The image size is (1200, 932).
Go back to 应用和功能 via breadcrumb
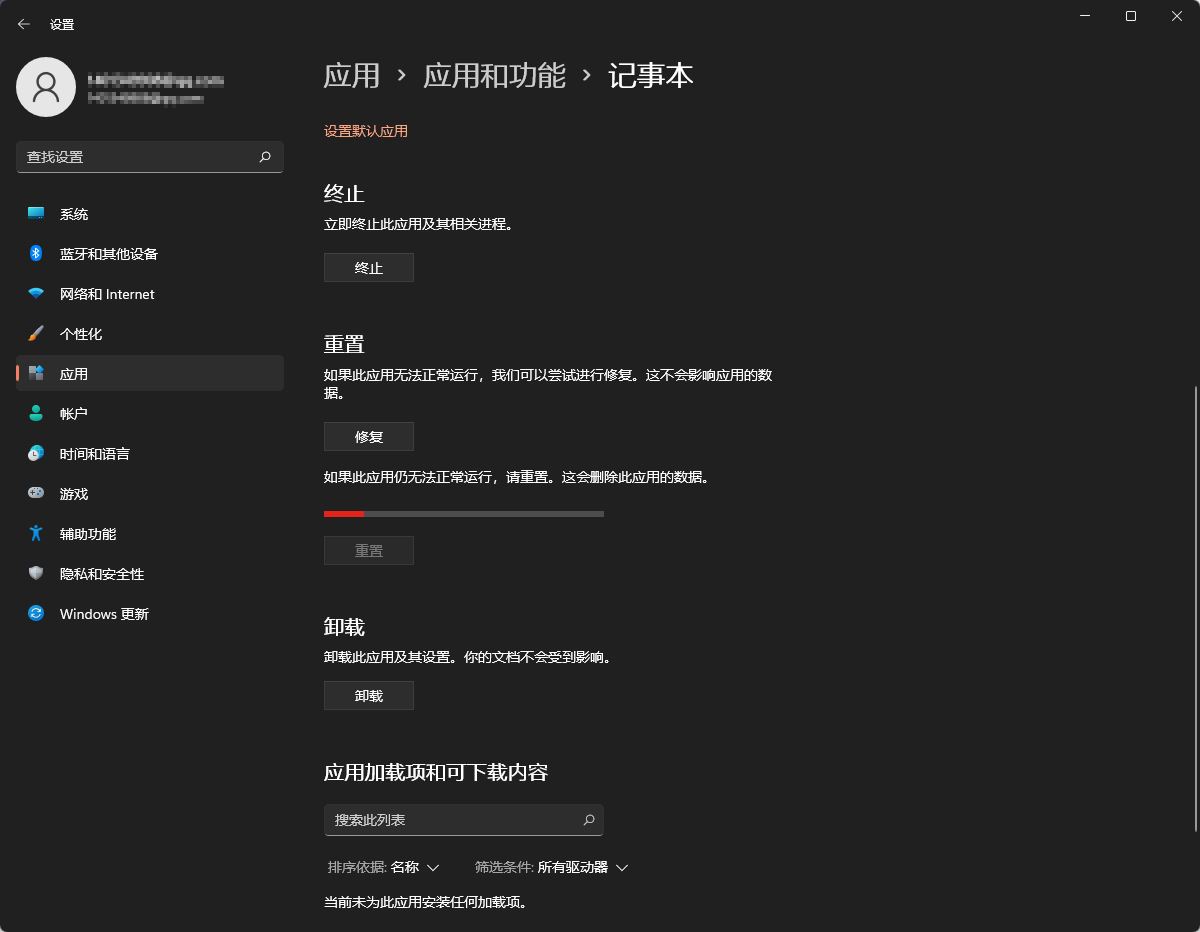point(495,75)
